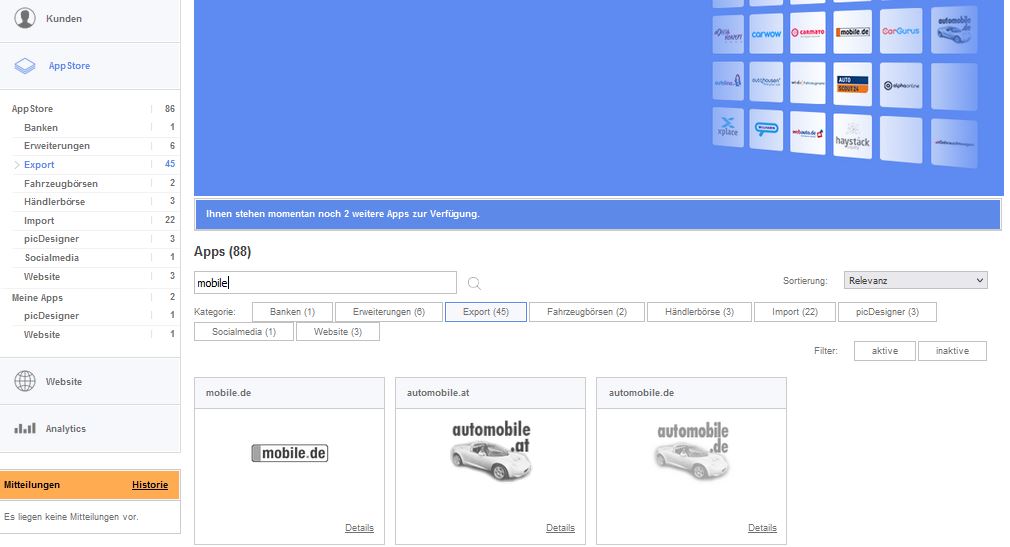
Task: Click the mobile.de card title
Action: pyautogui.click(x=228, y=392)
